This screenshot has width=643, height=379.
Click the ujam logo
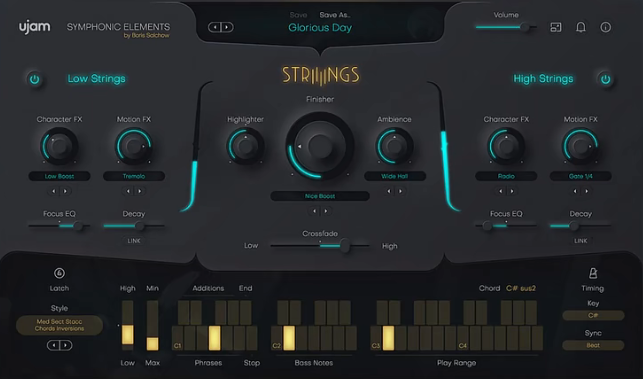[35, 27]
